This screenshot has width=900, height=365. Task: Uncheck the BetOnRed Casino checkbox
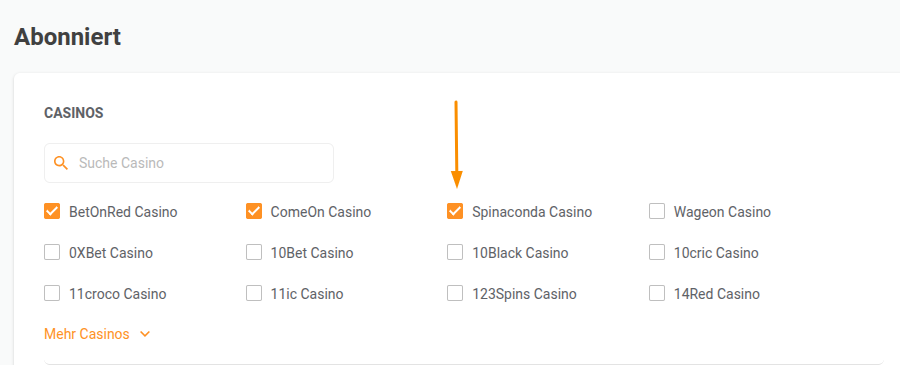(52, 212)
